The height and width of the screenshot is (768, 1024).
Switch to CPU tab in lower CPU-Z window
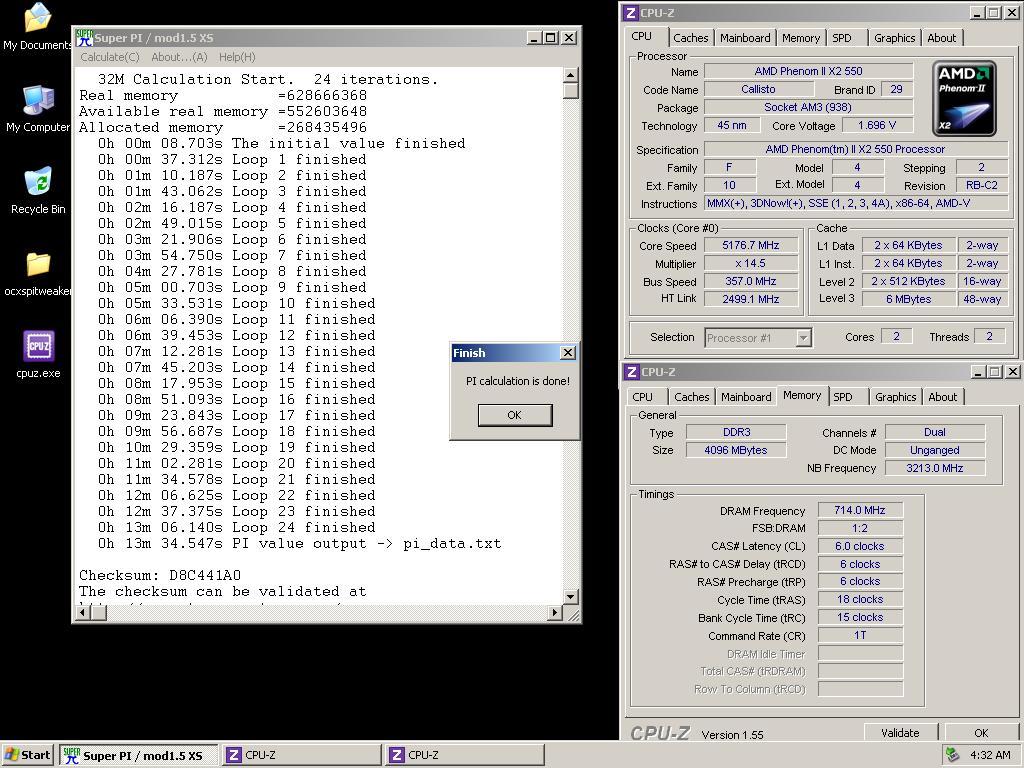642,397
